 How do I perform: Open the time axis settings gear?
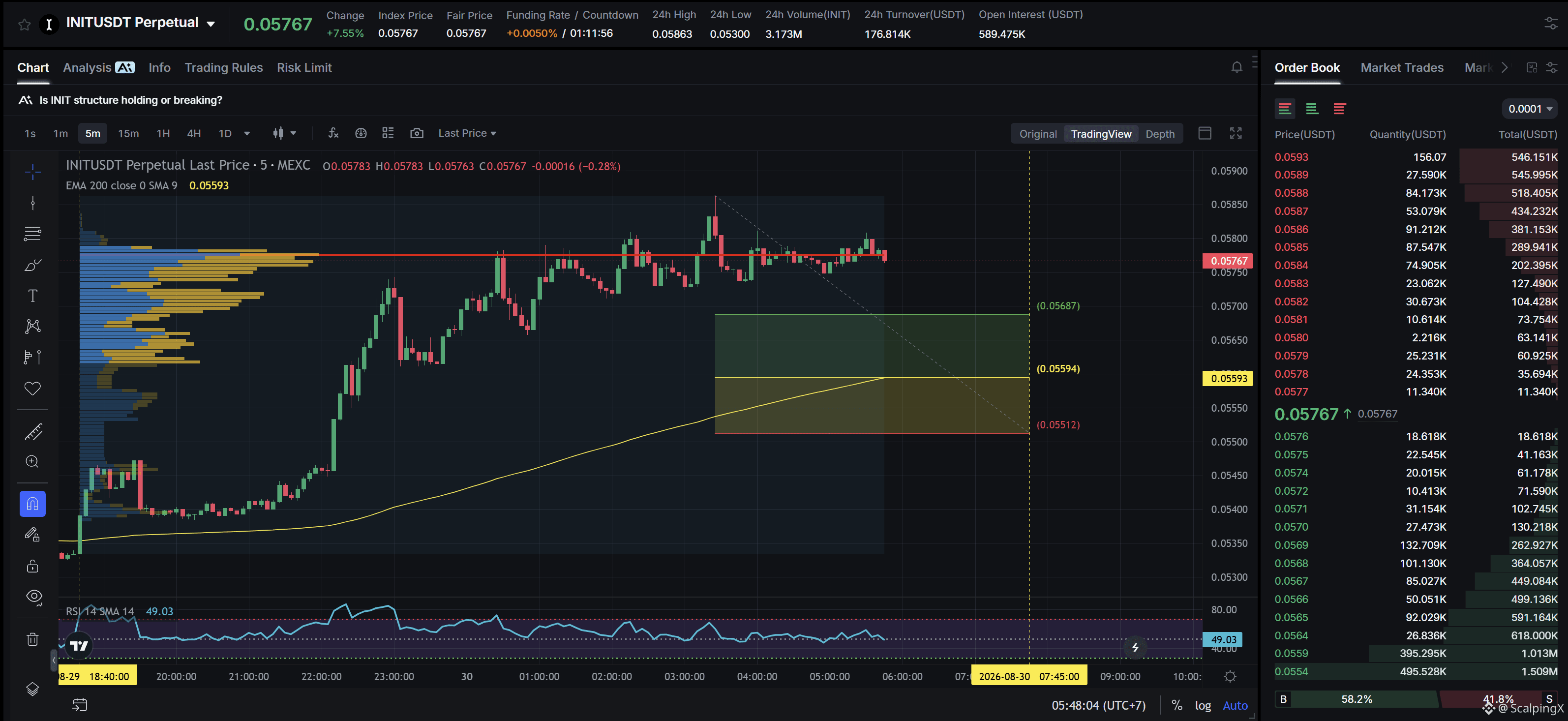coord(1230,677)
